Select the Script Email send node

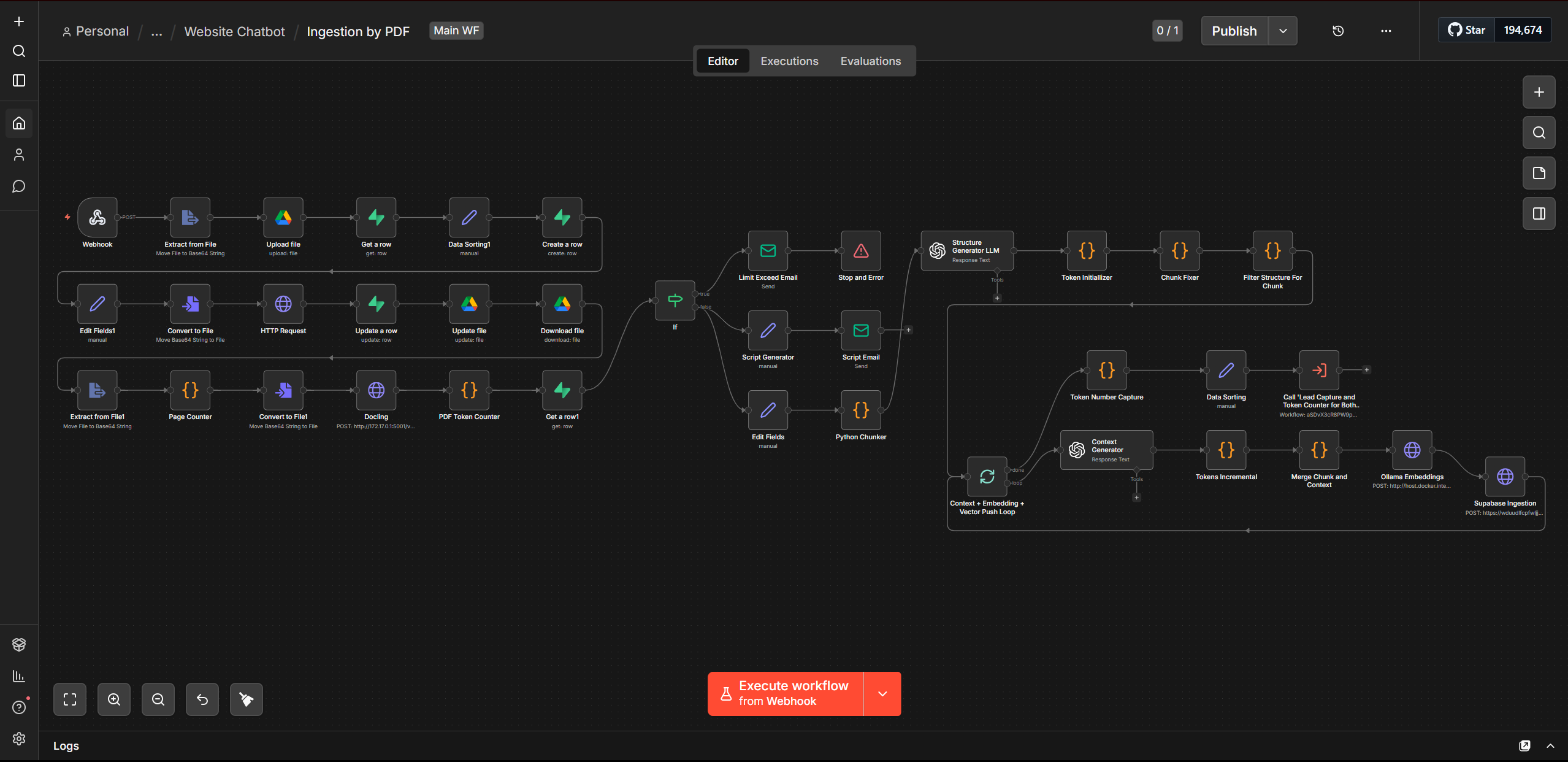coord(861,330)
